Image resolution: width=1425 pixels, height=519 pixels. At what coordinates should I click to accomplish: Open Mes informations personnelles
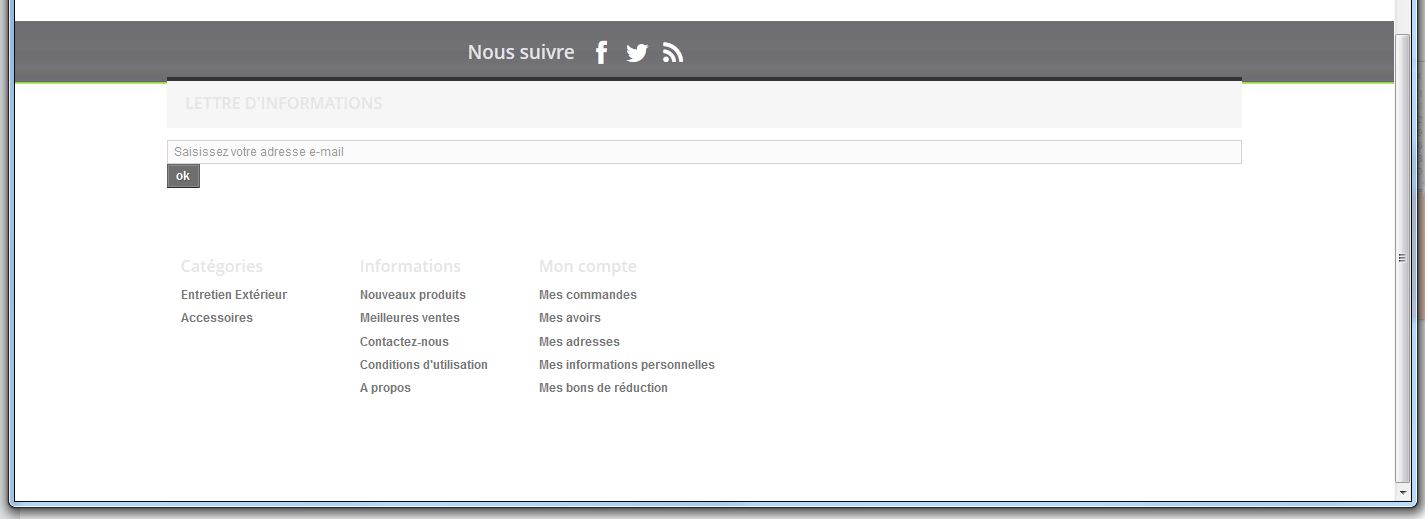coord(627,365)
